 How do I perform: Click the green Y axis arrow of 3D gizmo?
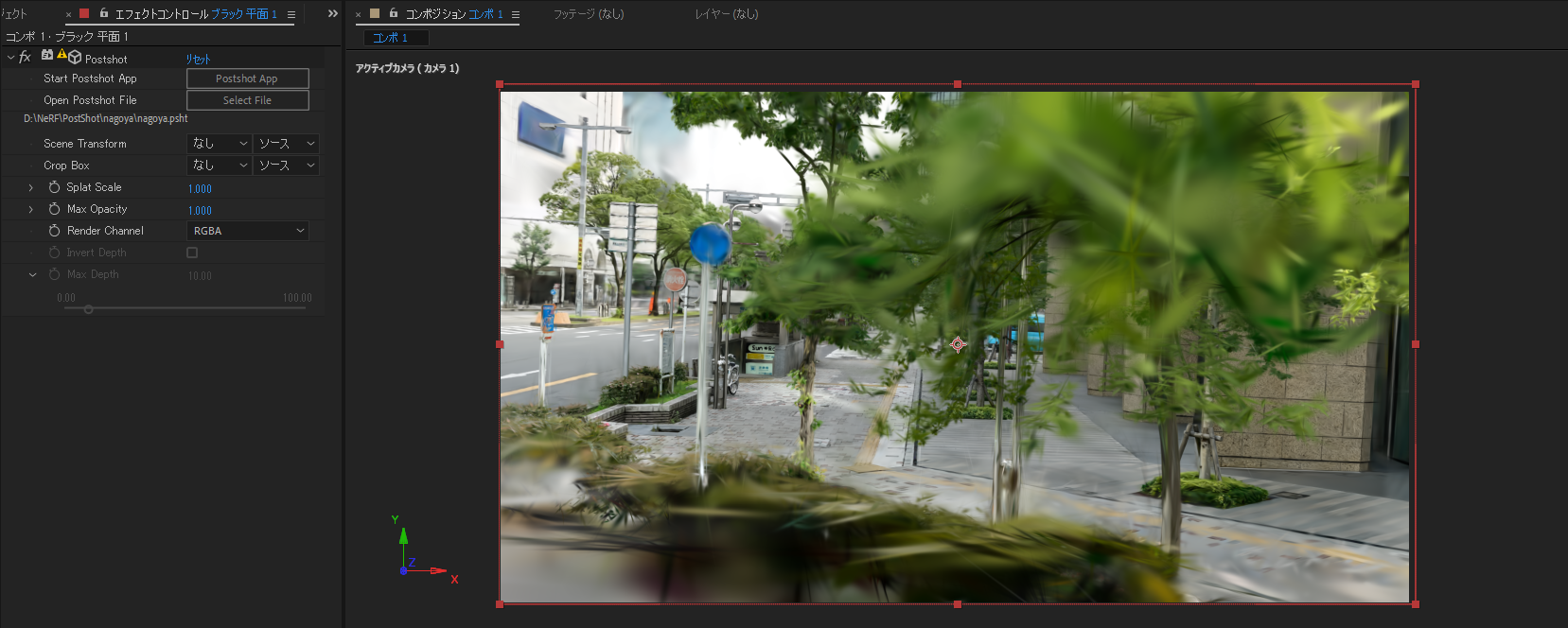coord(403,536)
